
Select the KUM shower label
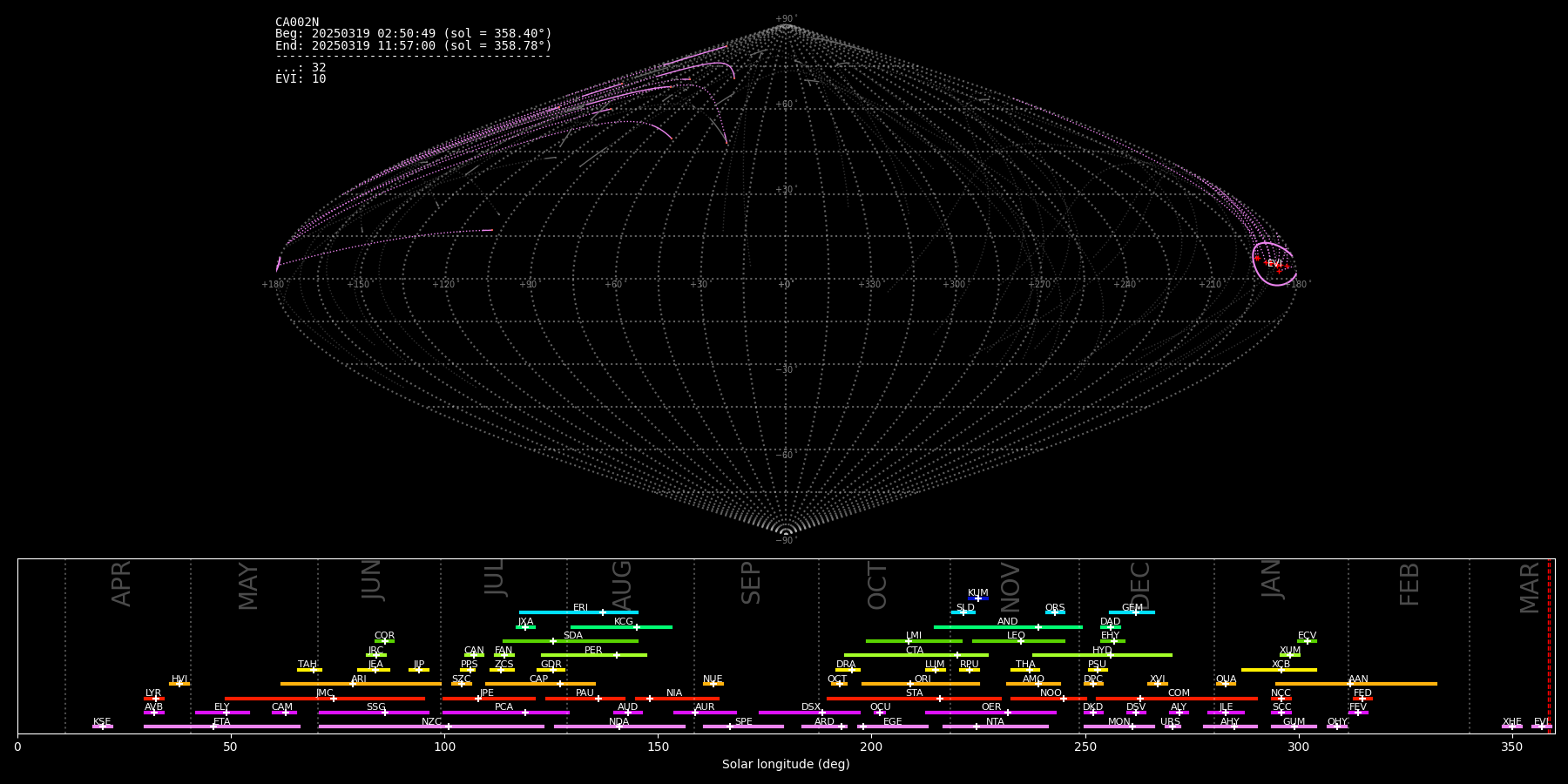(x=978, y=593)
